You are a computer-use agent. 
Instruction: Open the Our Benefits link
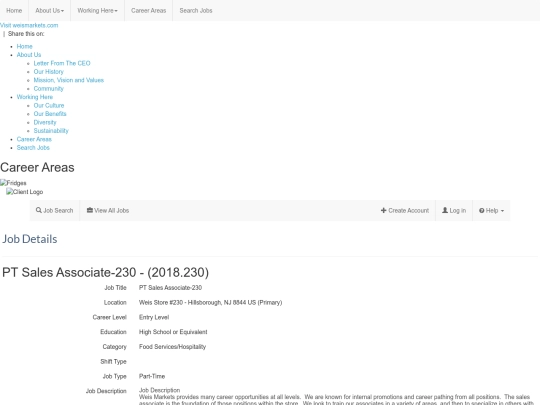[50, 114]
